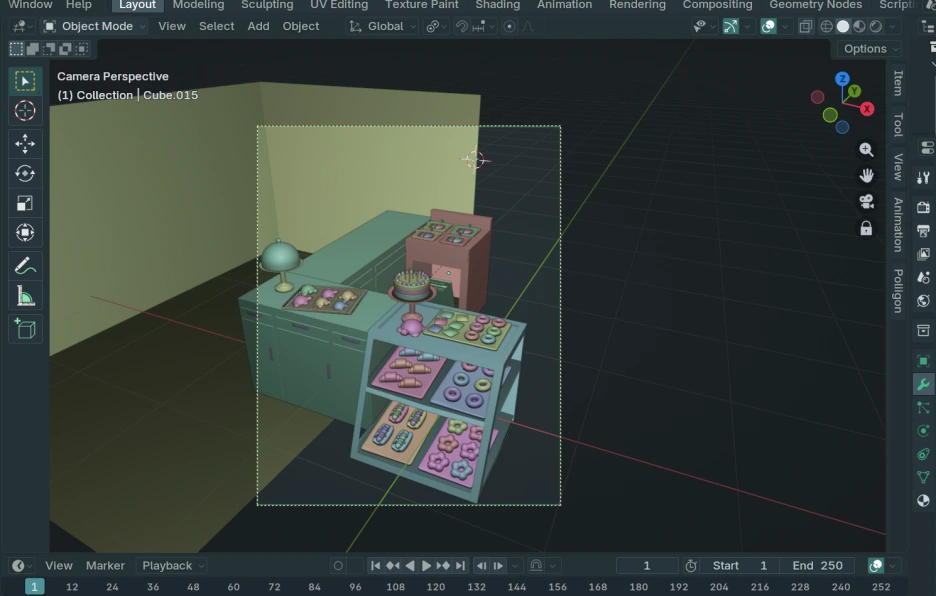Toggle auto keying record button
This screenshot has height=596, width=936.
[338, 566]
